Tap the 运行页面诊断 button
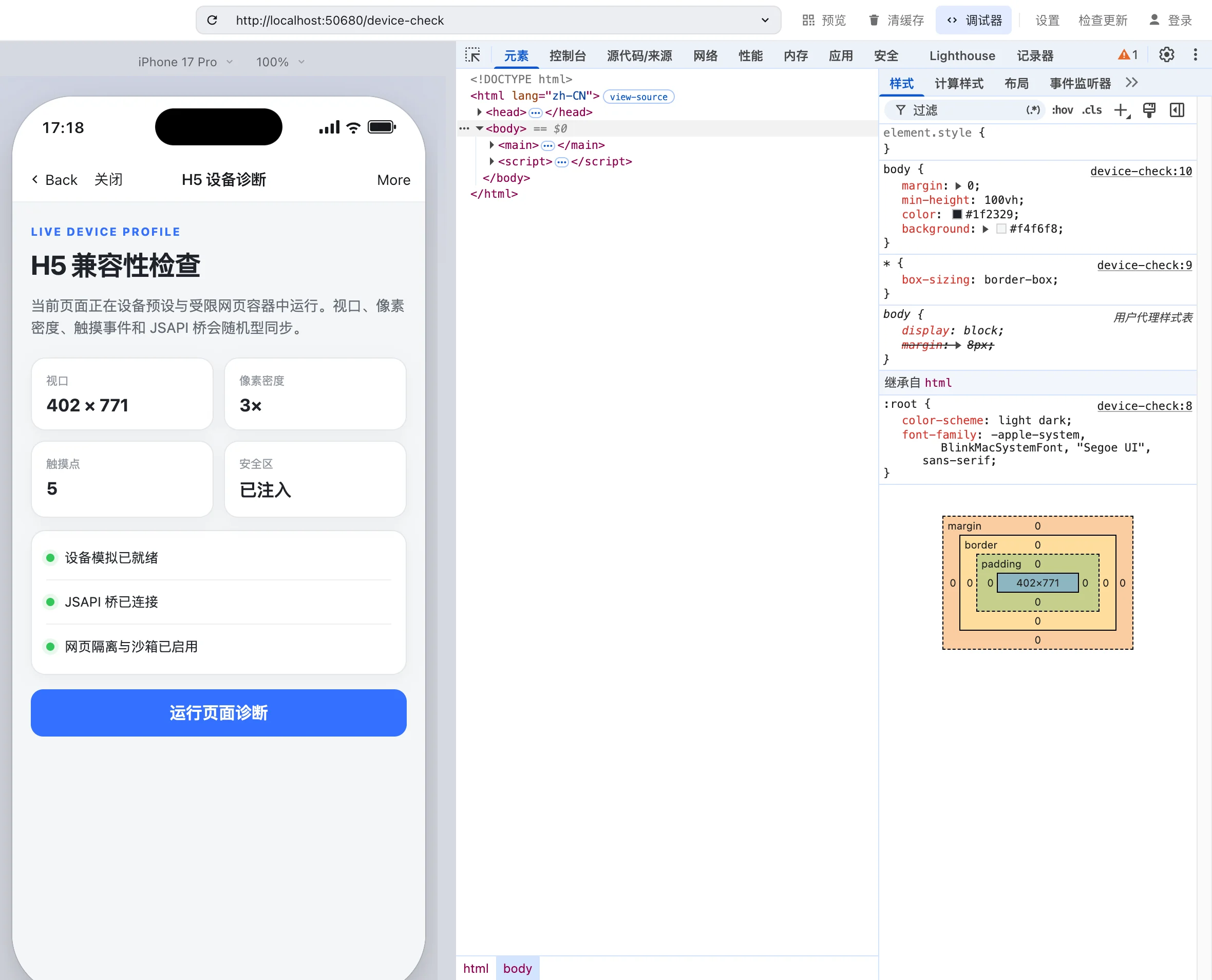 point(218,713)
